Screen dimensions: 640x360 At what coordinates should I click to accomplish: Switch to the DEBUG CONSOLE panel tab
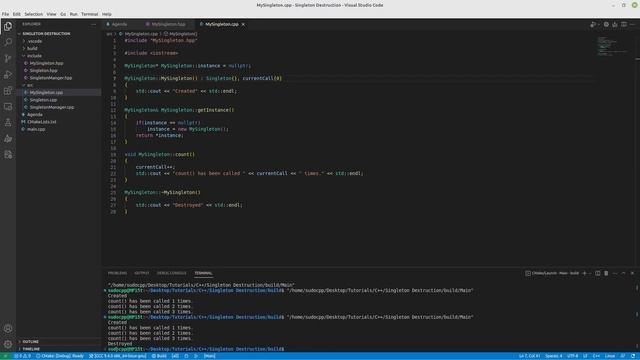click(x=171, y=273)
